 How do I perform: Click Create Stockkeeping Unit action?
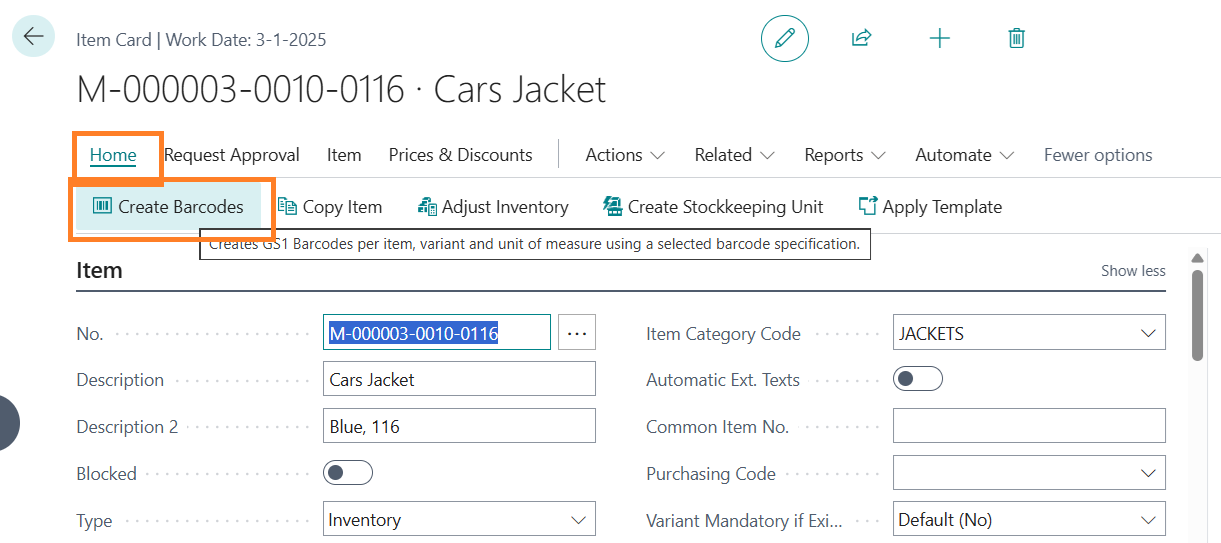coord(713,207)
